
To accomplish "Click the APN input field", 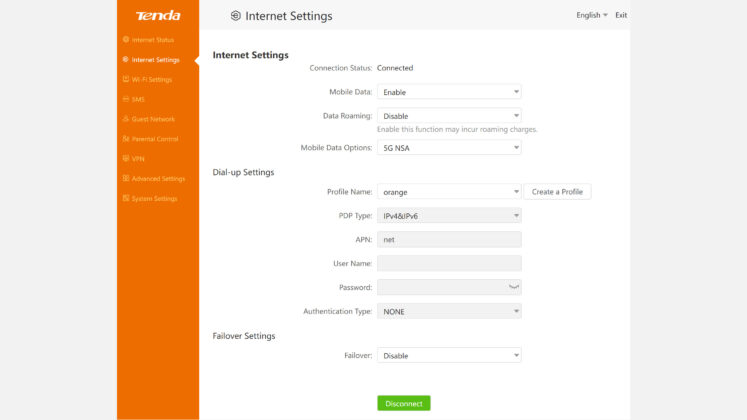I will tap(449, 240).
